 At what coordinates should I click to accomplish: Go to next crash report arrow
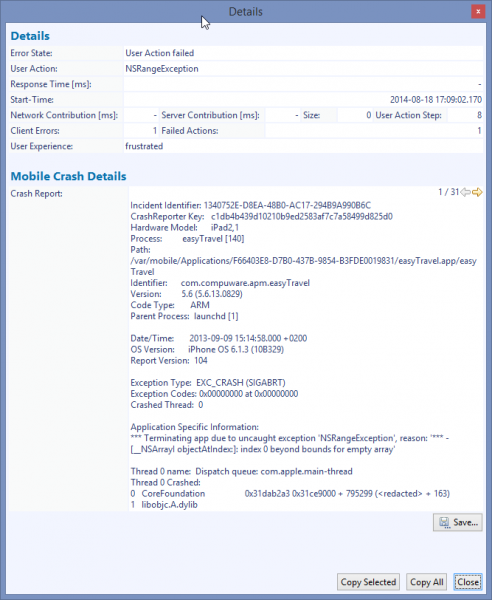[x=477, y=192]
